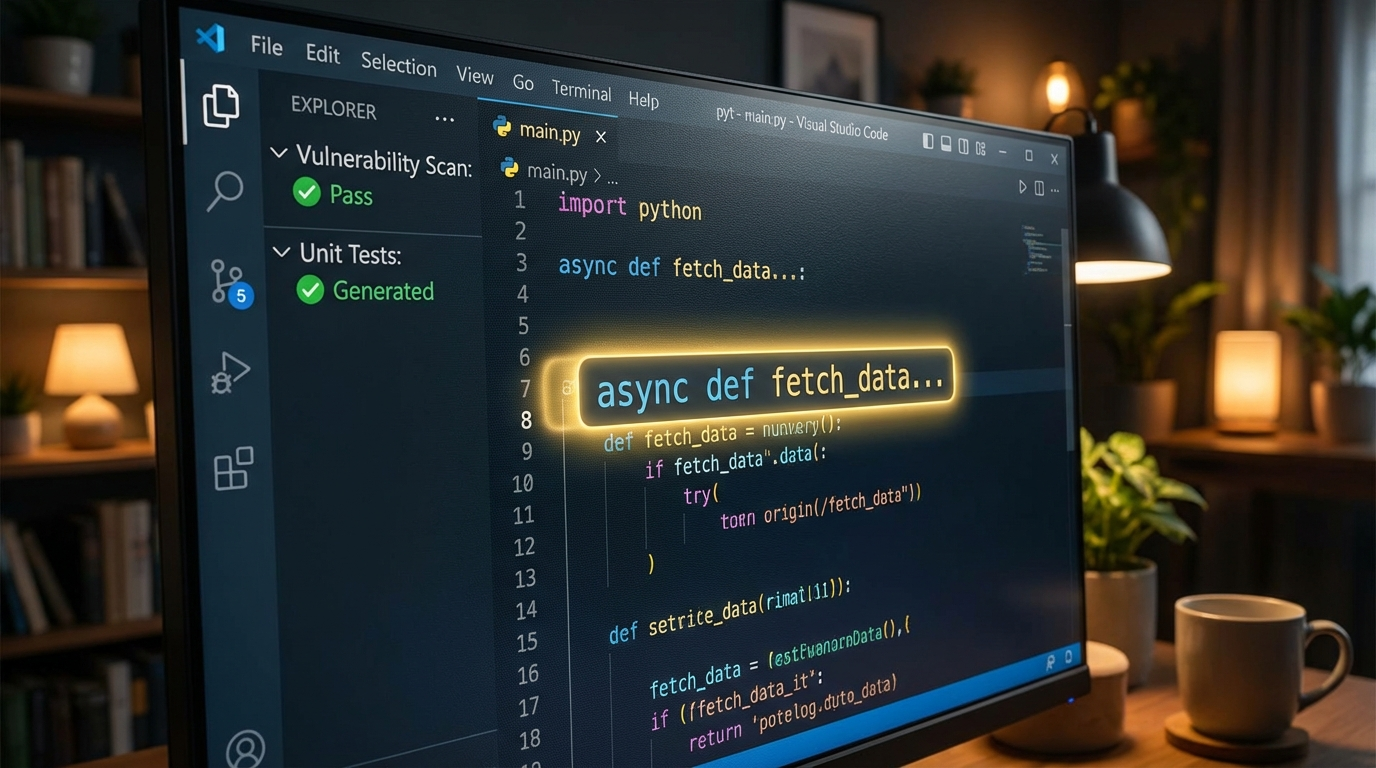Screen dimensions: 1376x768
Task: Toggle bottom panel layout icon in title bar
Action: pyautogui.click(x=947, y=145)
